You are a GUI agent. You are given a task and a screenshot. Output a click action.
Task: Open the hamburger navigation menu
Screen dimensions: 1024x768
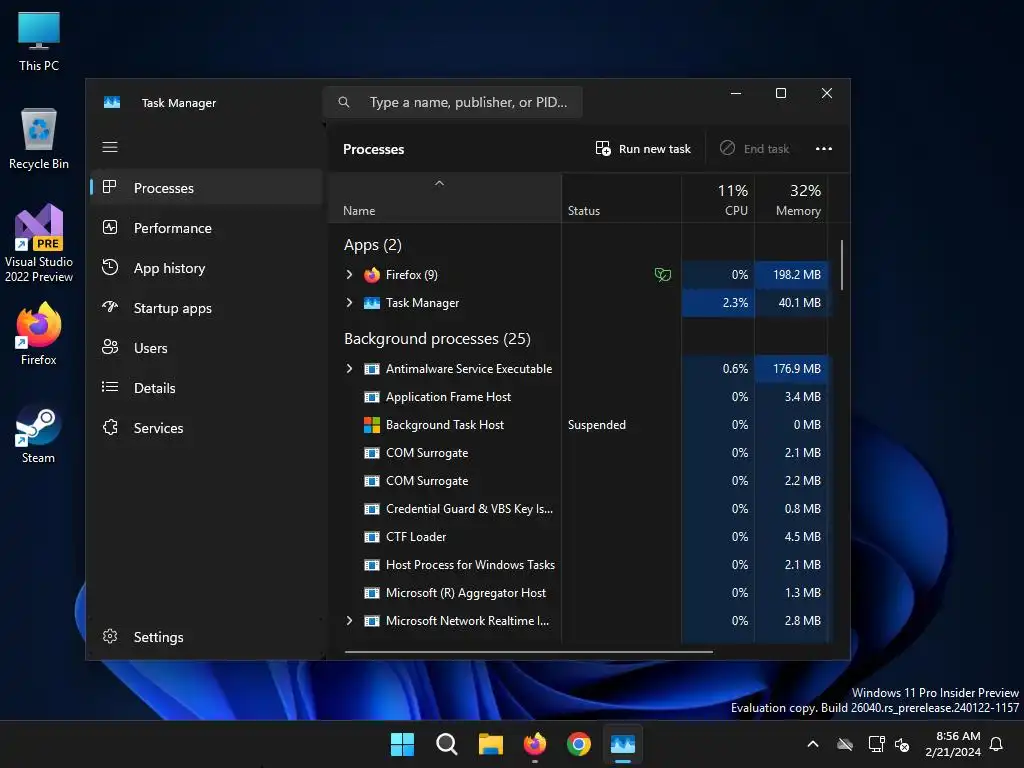110,147
